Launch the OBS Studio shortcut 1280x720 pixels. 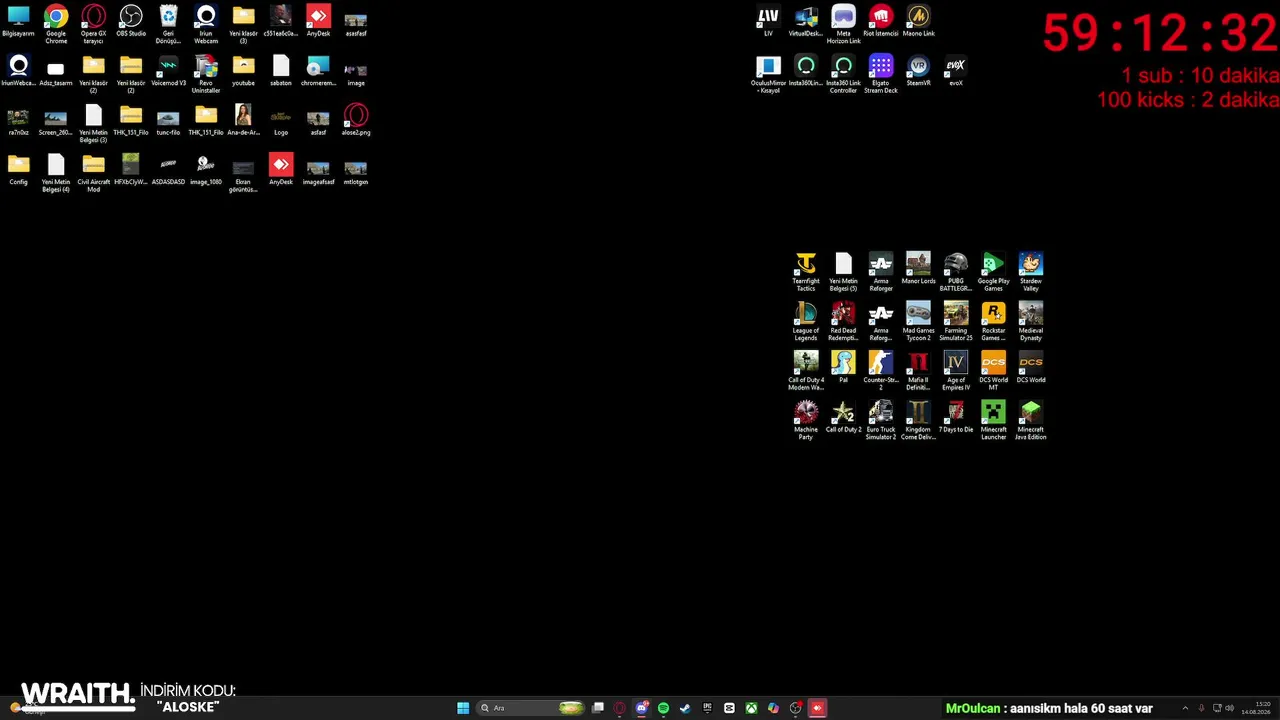point(131,21)
